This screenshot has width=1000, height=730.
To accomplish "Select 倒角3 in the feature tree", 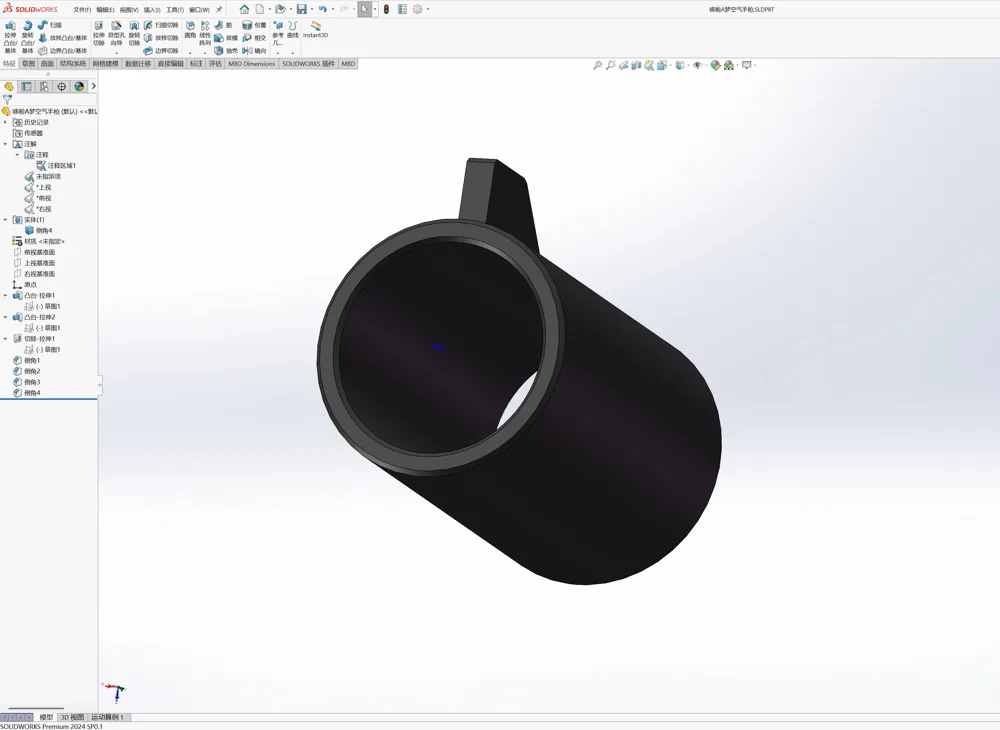I will [x=27, y=382].
